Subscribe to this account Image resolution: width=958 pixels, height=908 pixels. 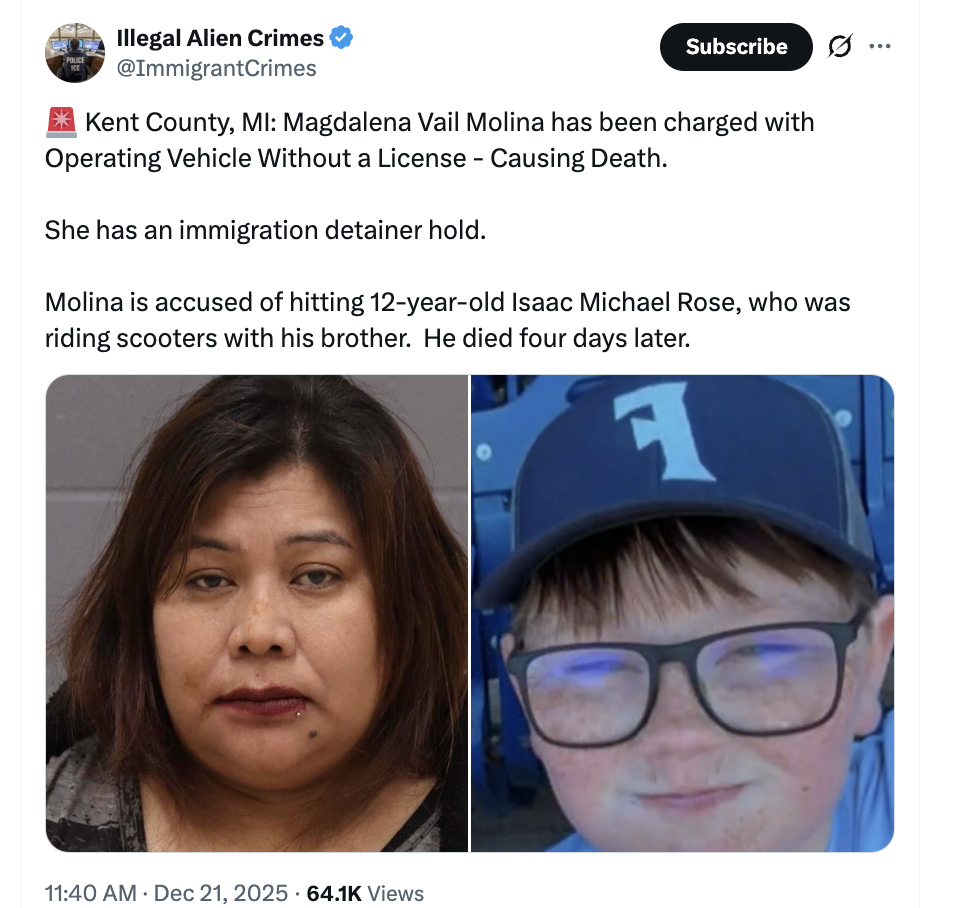(x=736, y=46)
